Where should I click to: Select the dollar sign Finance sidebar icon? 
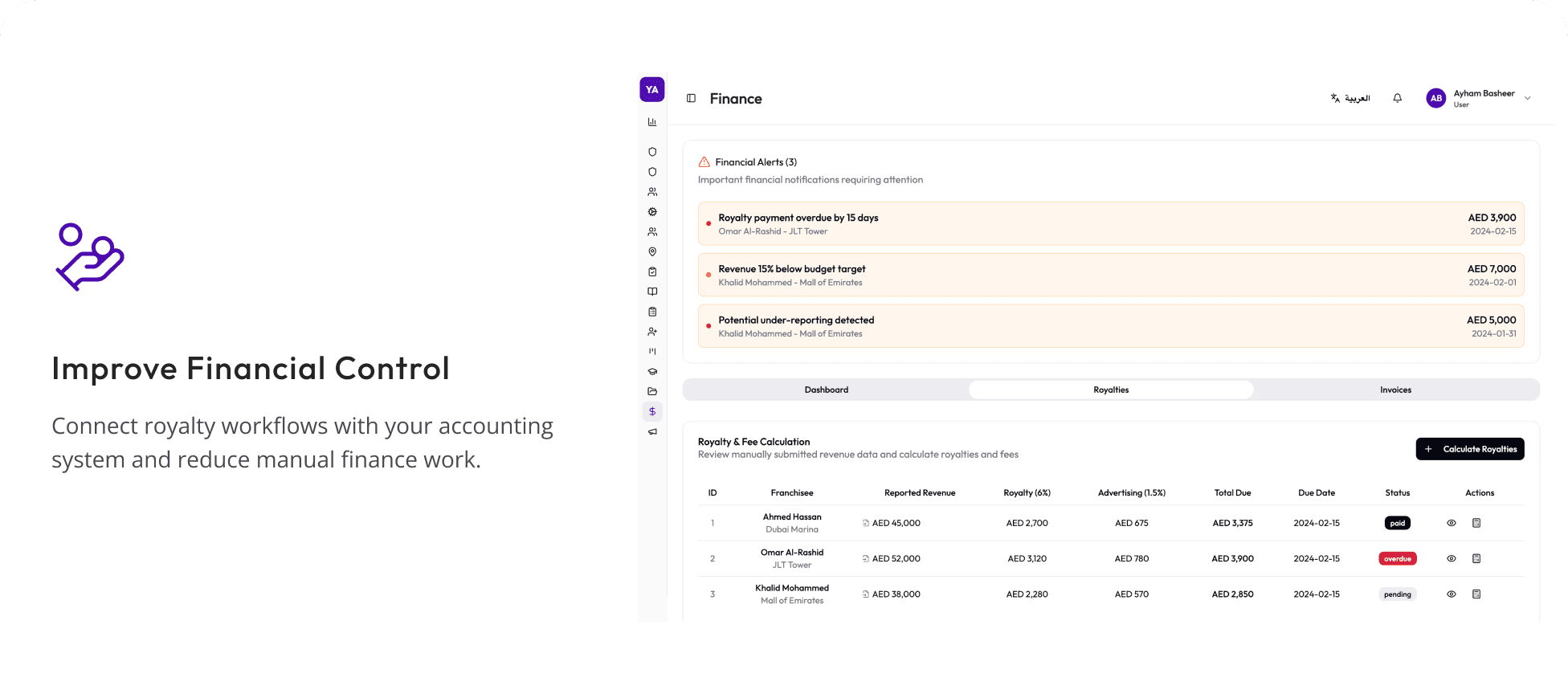[x=652, y=411]
